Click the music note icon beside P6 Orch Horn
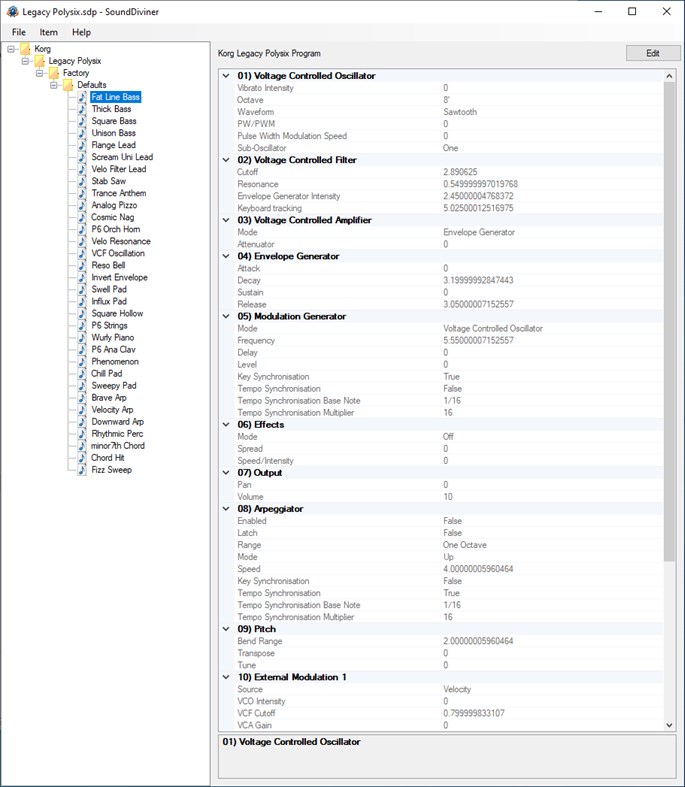Screen dimensions: 685x787 (82, 229)
